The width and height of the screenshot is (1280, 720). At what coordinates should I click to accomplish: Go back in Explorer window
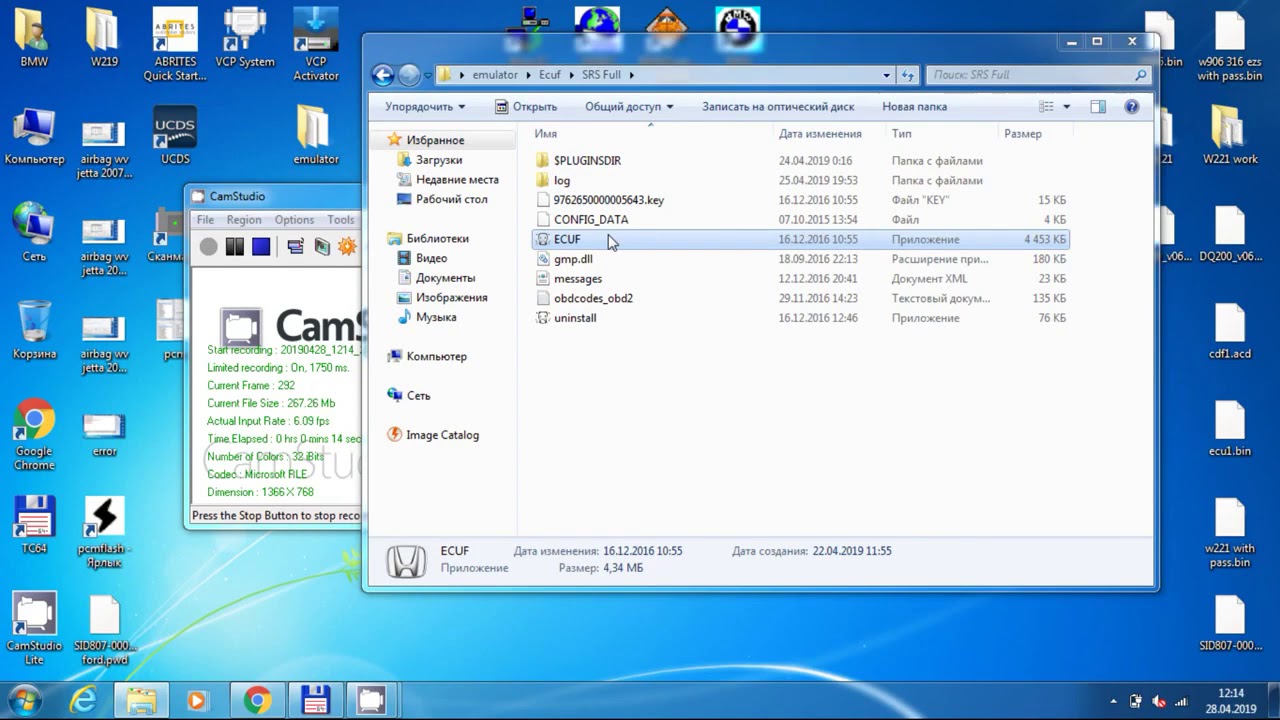point(383,75)
